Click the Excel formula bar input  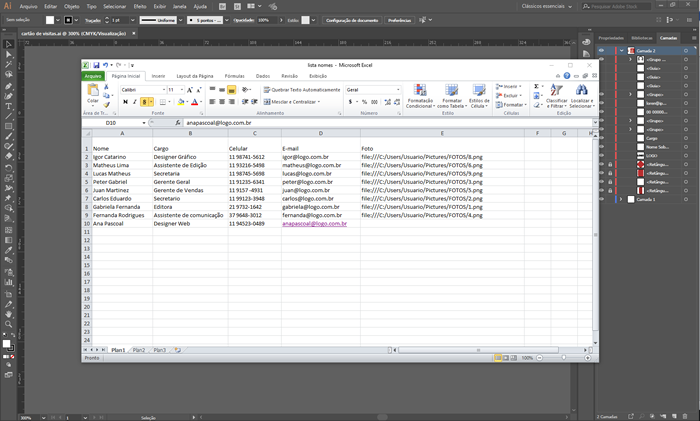click(388, 123)
